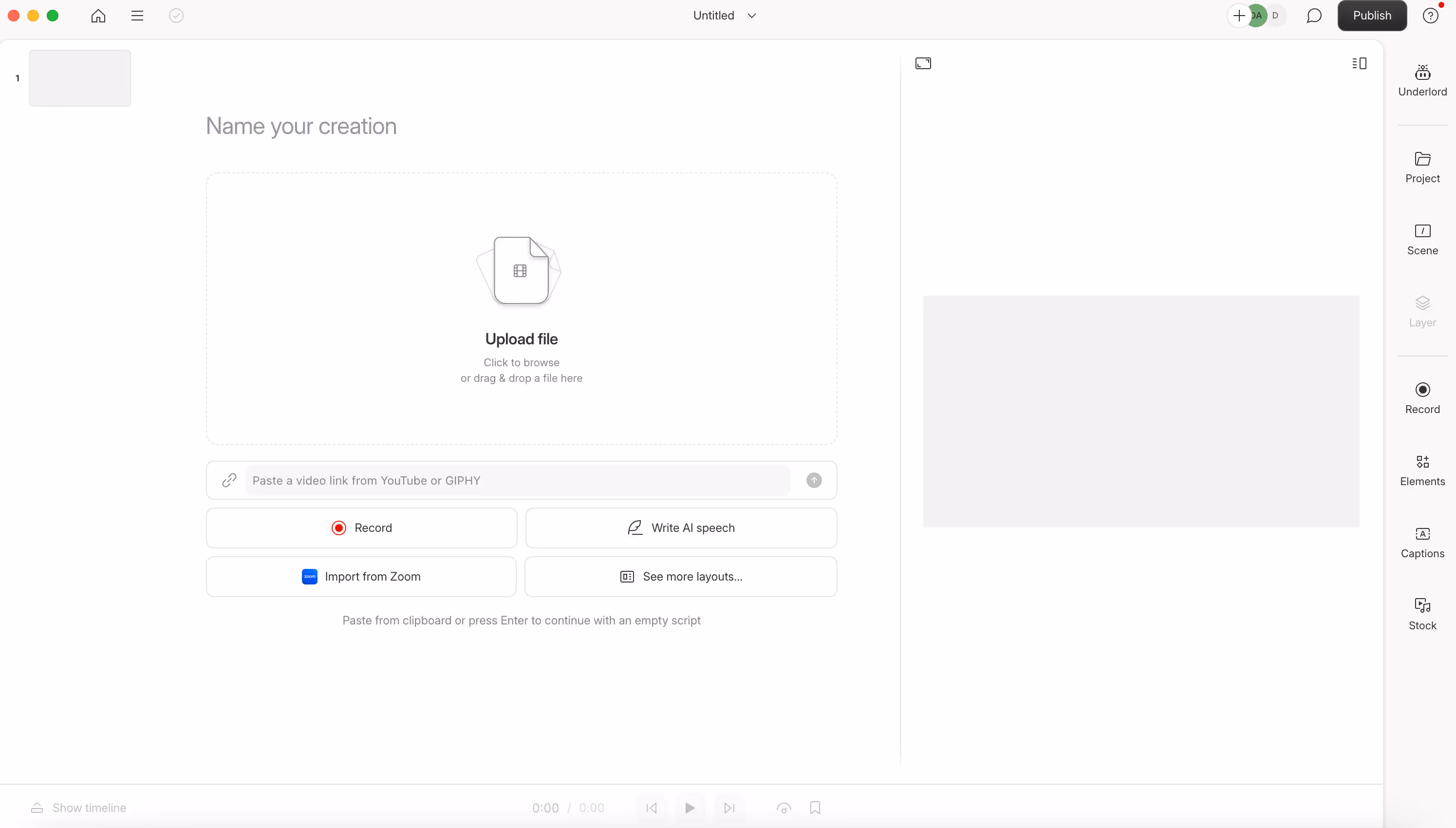Check the sync status checkmark icon

pyautogui.click(x=176, y=16)
